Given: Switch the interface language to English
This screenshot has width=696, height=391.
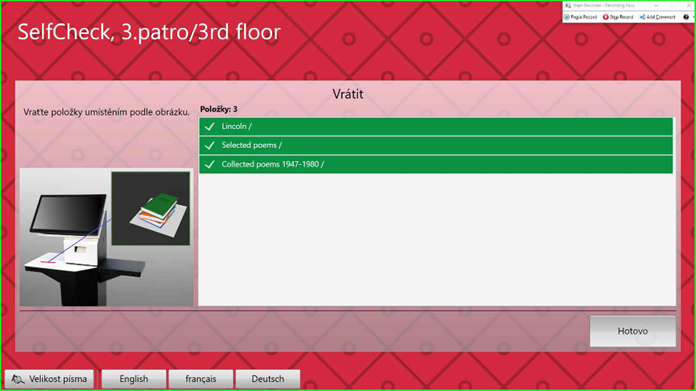Looking at the screenshot, I should click(x=134, y=379).
